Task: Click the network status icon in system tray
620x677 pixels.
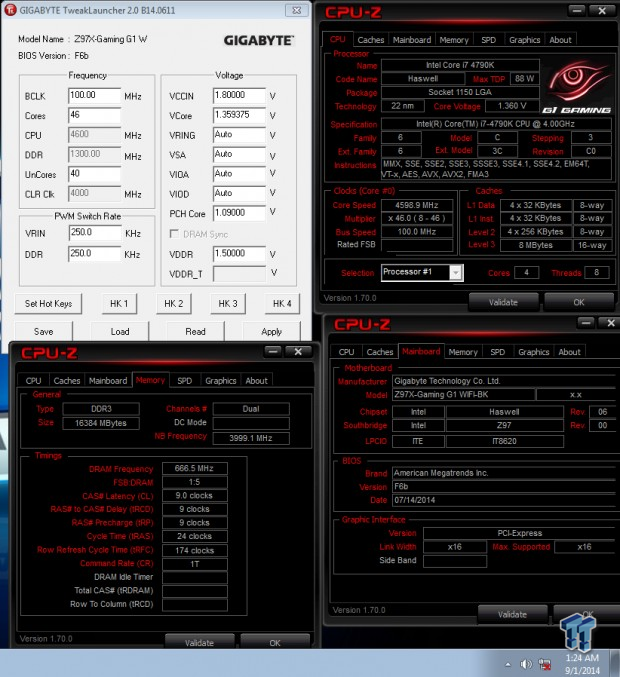Action: pyautogui.click(x=545, y=664)
